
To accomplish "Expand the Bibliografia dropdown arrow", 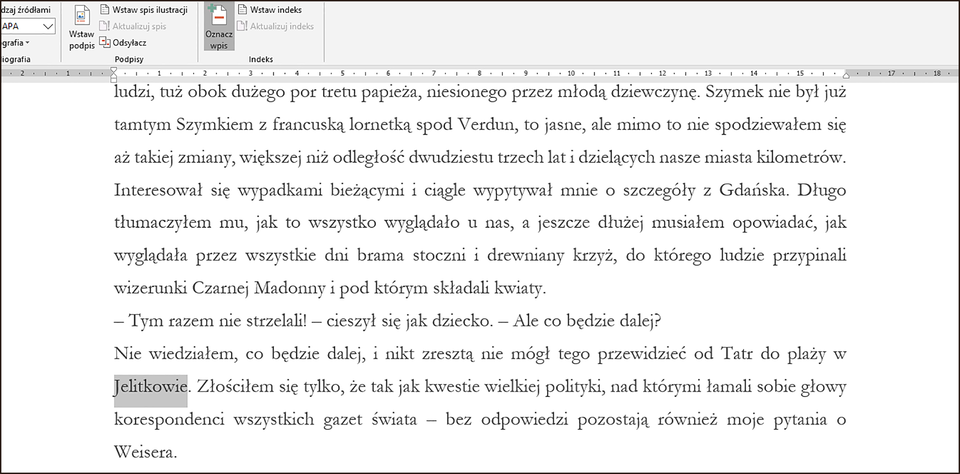I will pyautogui.click(x=28, y=43).
